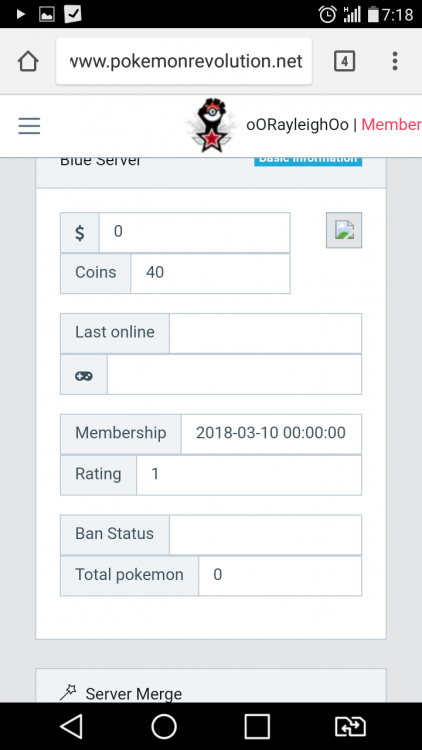Tap the empty Ban Status value field
This screenshot has height=750, width=422.
point(266,535)
